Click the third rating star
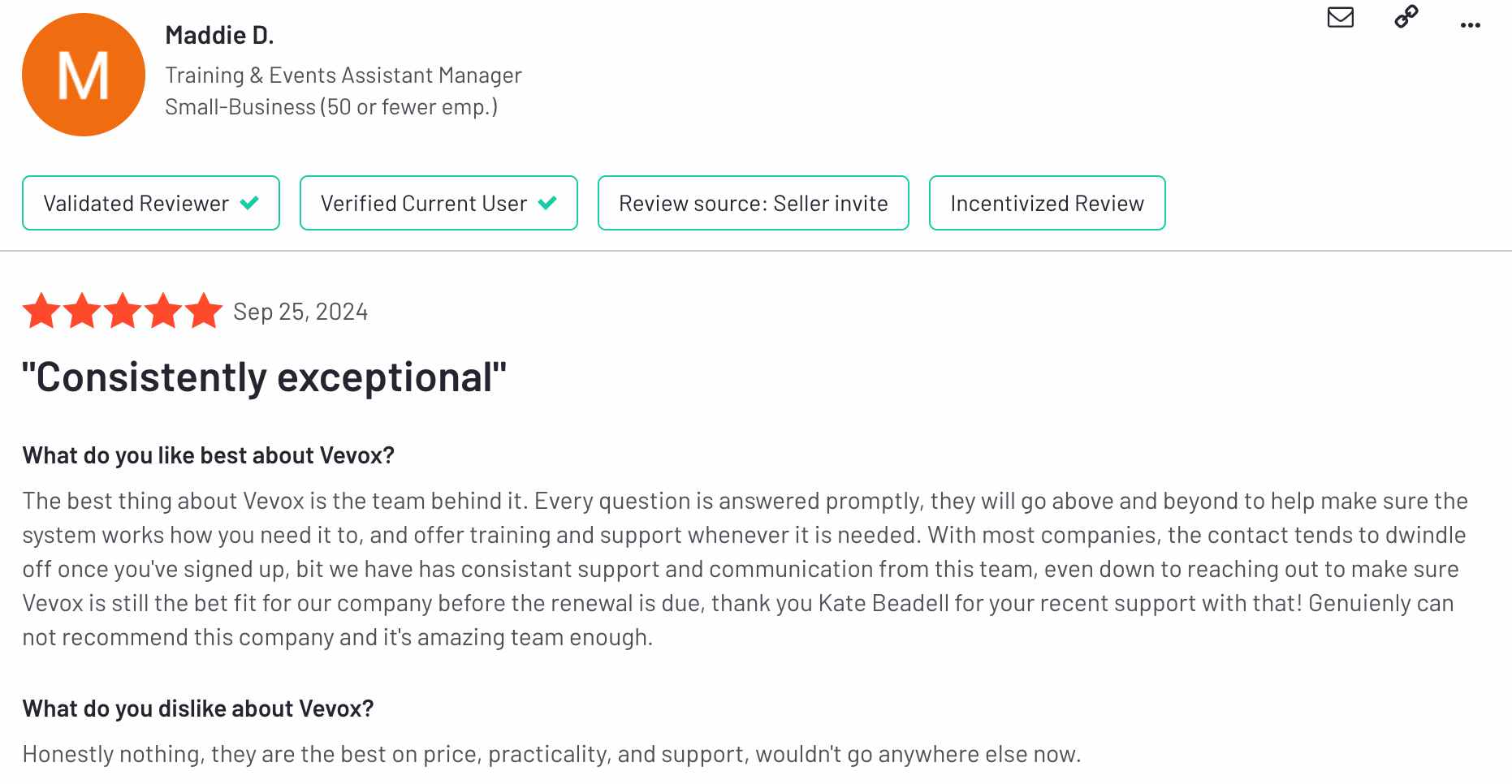Image resolution: width=1512 pixels, height=784 pixels. click(x=123, y=311)
